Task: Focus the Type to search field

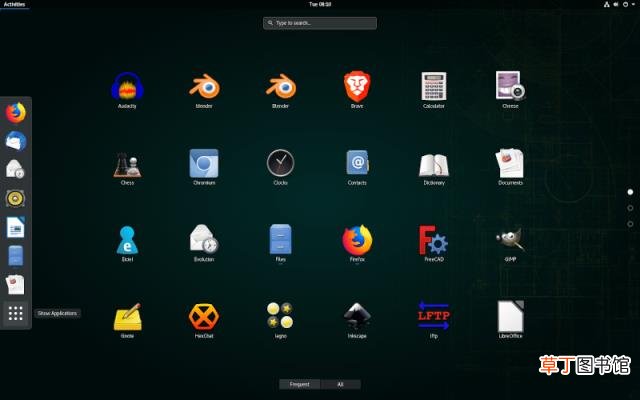Action: (x=320, y=23)
